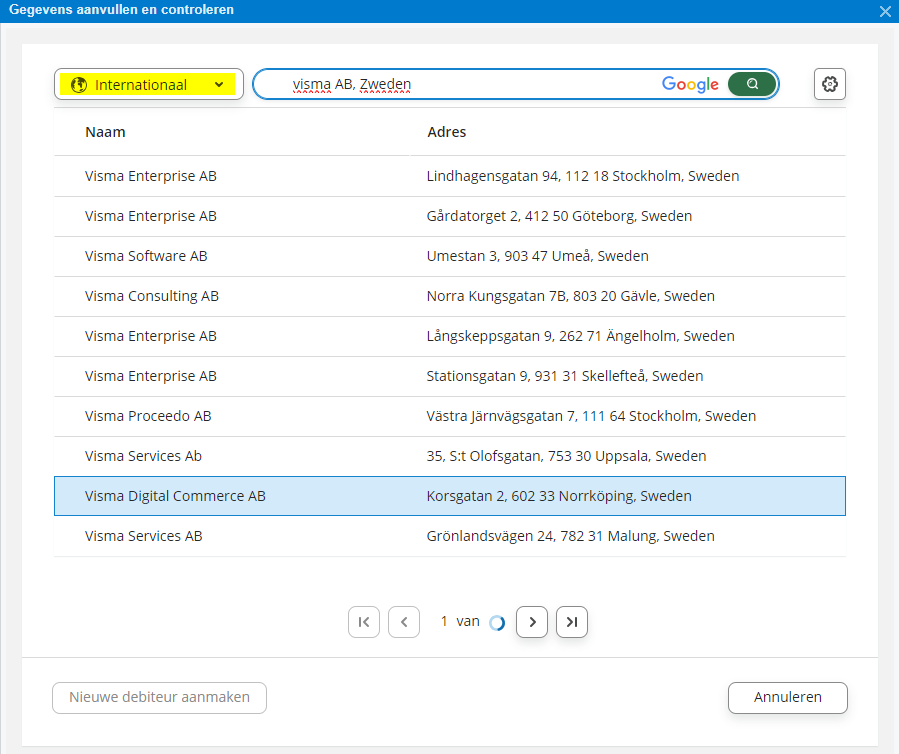Click address Stationsgatan 9, 931 31 Skellefteå
Viewport: 899px width, 754px height.
(x=565, y=376)
